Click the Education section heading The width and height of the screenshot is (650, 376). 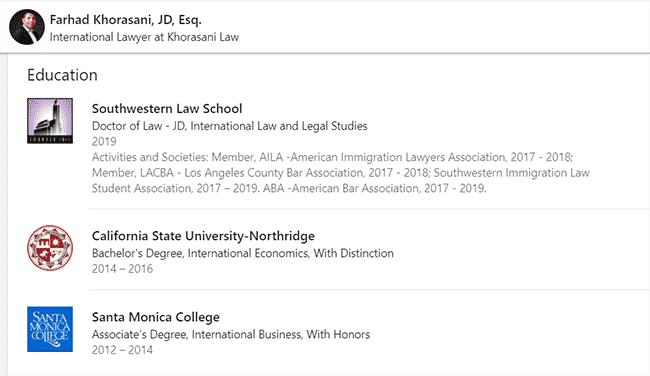62,75
